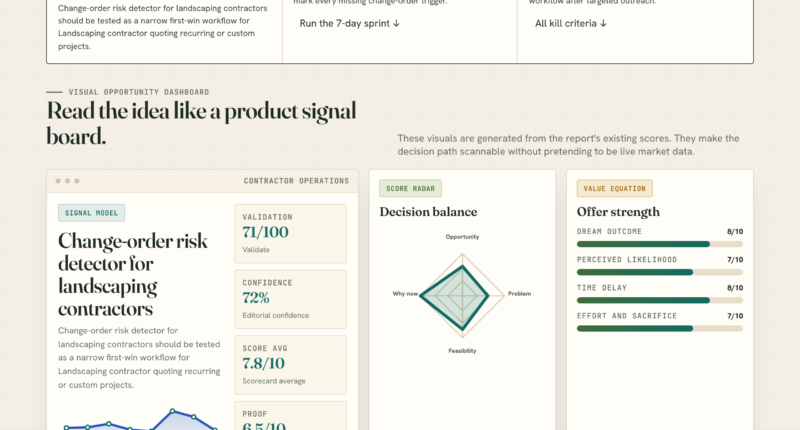The height and width of the screenshot is (430, 800).
Task: Click the Perceived Likelihood progress bar
Action: pyautogui.click(x=660, y=272)
